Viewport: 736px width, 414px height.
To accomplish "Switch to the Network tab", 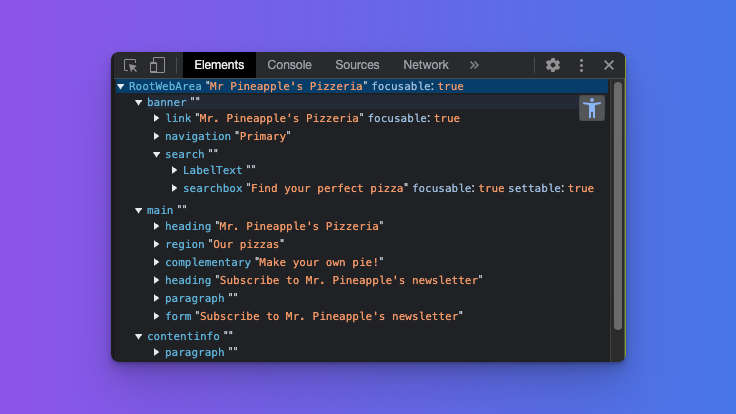I will 426,65.
